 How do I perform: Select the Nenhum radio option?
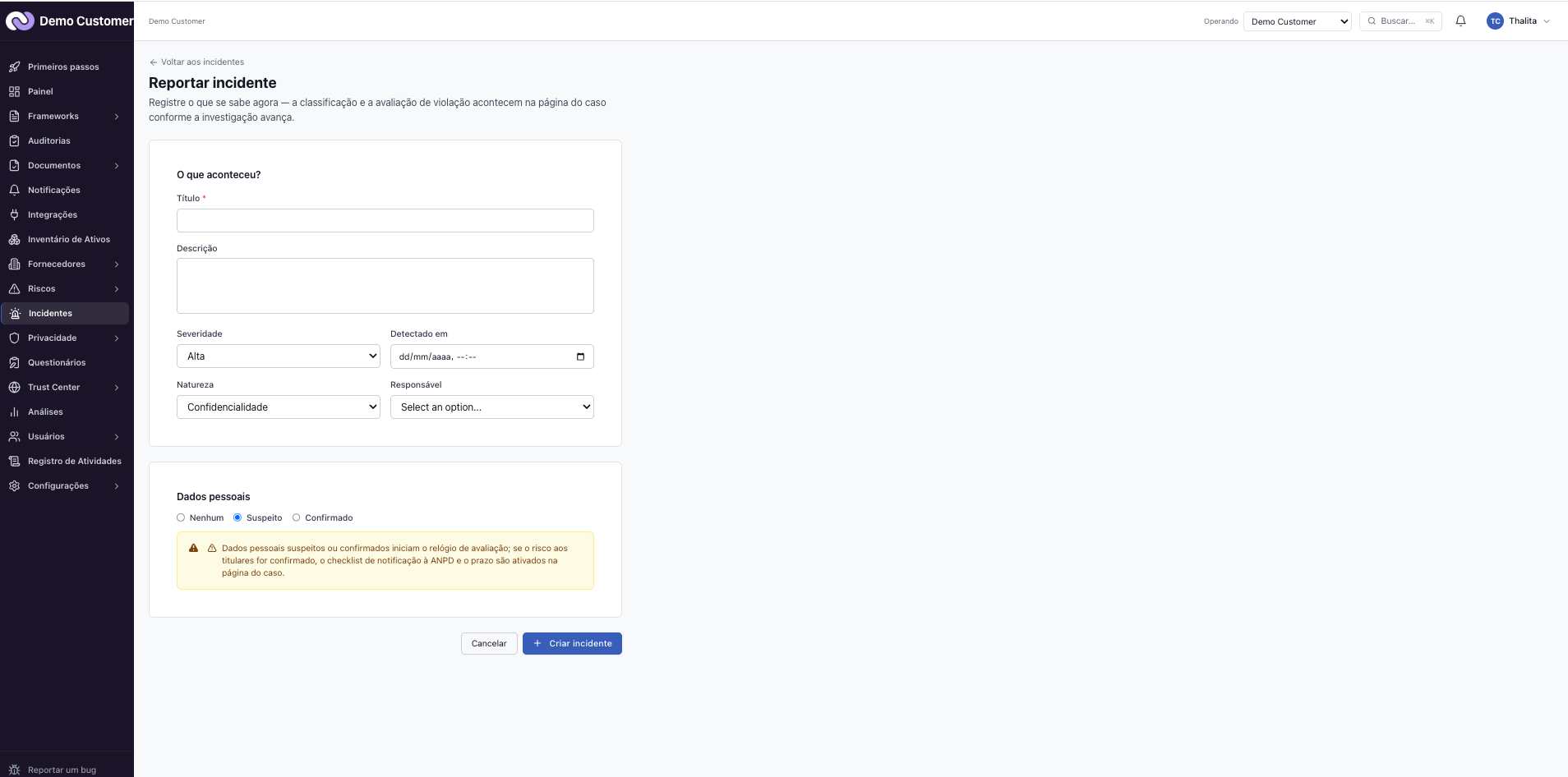(x=181, y=517)
